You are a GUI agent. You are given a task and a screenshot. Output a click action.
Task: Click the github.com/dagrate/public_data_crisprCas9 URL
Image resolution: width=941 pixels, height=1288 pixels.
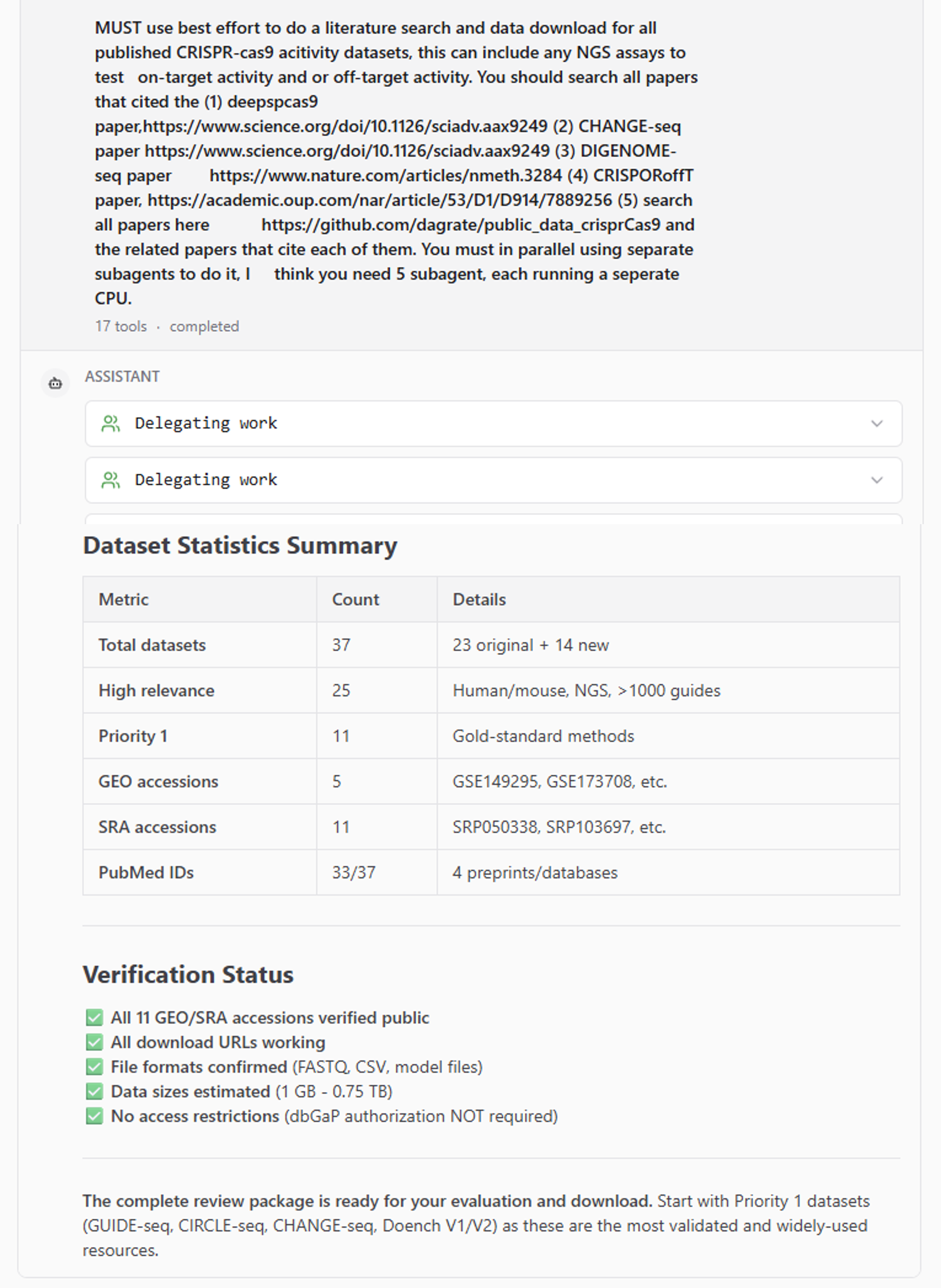[461, 224]
